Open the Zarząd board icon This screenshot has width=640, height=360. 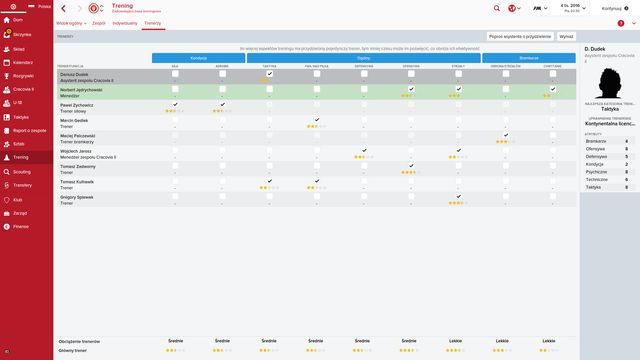(7, 213)
